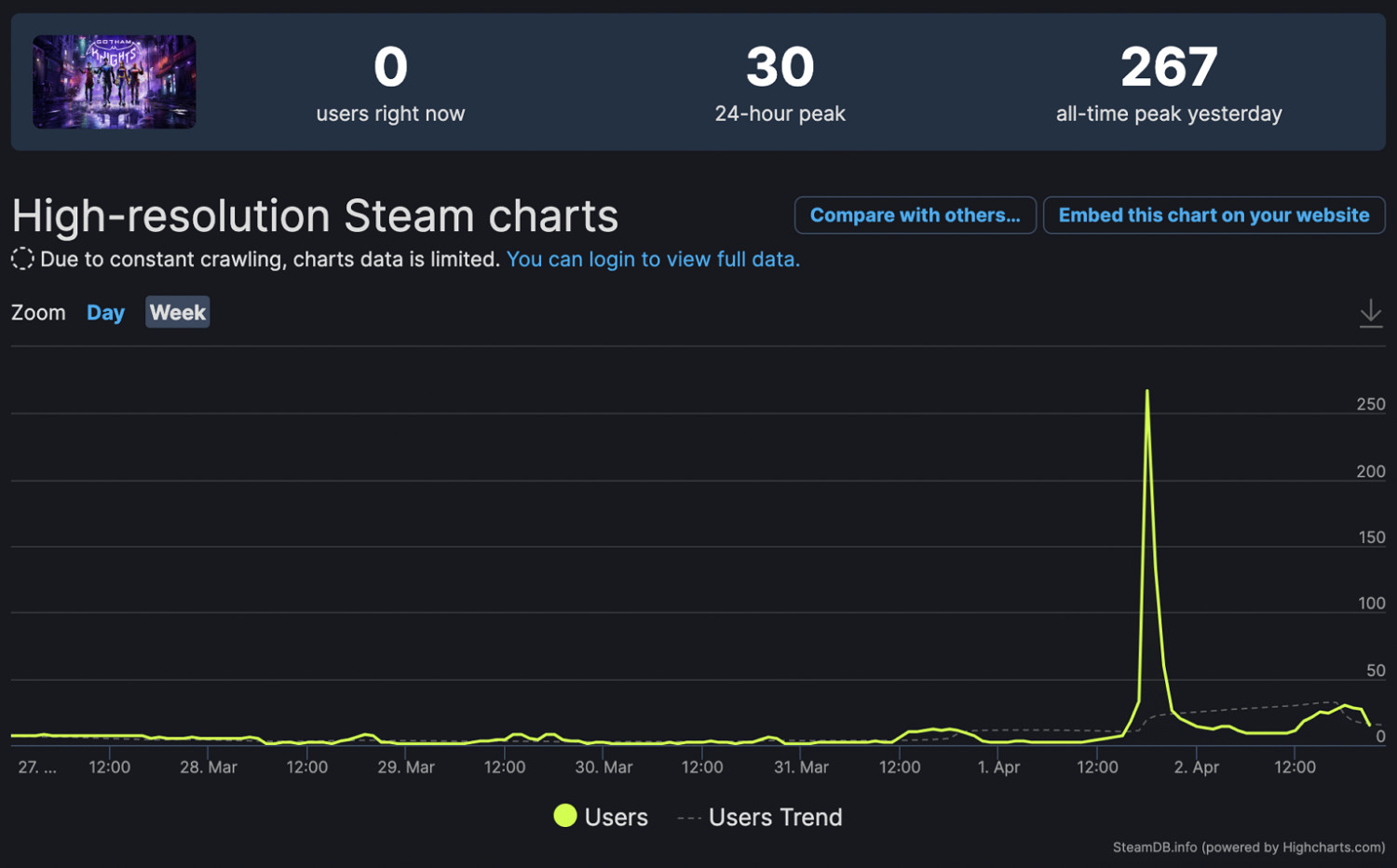Screen dimensions: 1397x868
Task: Follow the login to view full data link
Action: coord(653,259)
